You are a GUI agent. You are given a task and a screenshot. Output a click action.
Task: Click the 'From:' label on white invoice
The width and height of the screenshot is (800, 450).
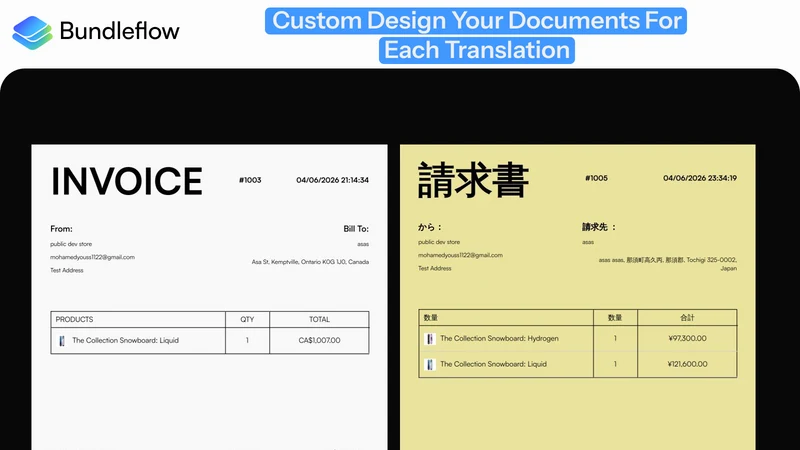coord(61,229)
